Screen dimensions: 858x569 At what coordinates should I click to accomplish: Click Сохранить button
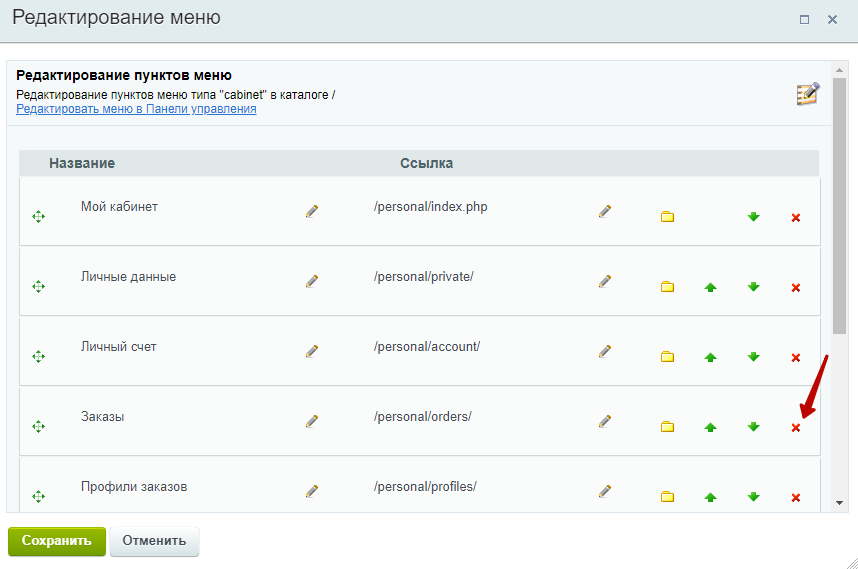click(x=57, y=541)
